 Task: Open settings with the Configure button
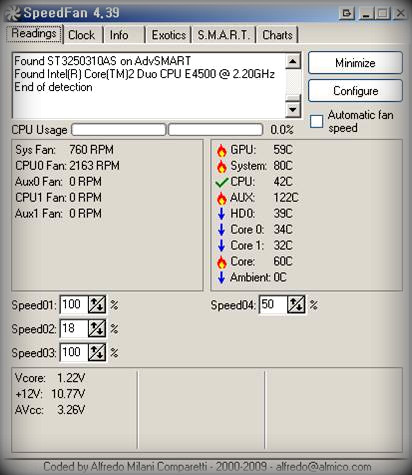(355, 91)
